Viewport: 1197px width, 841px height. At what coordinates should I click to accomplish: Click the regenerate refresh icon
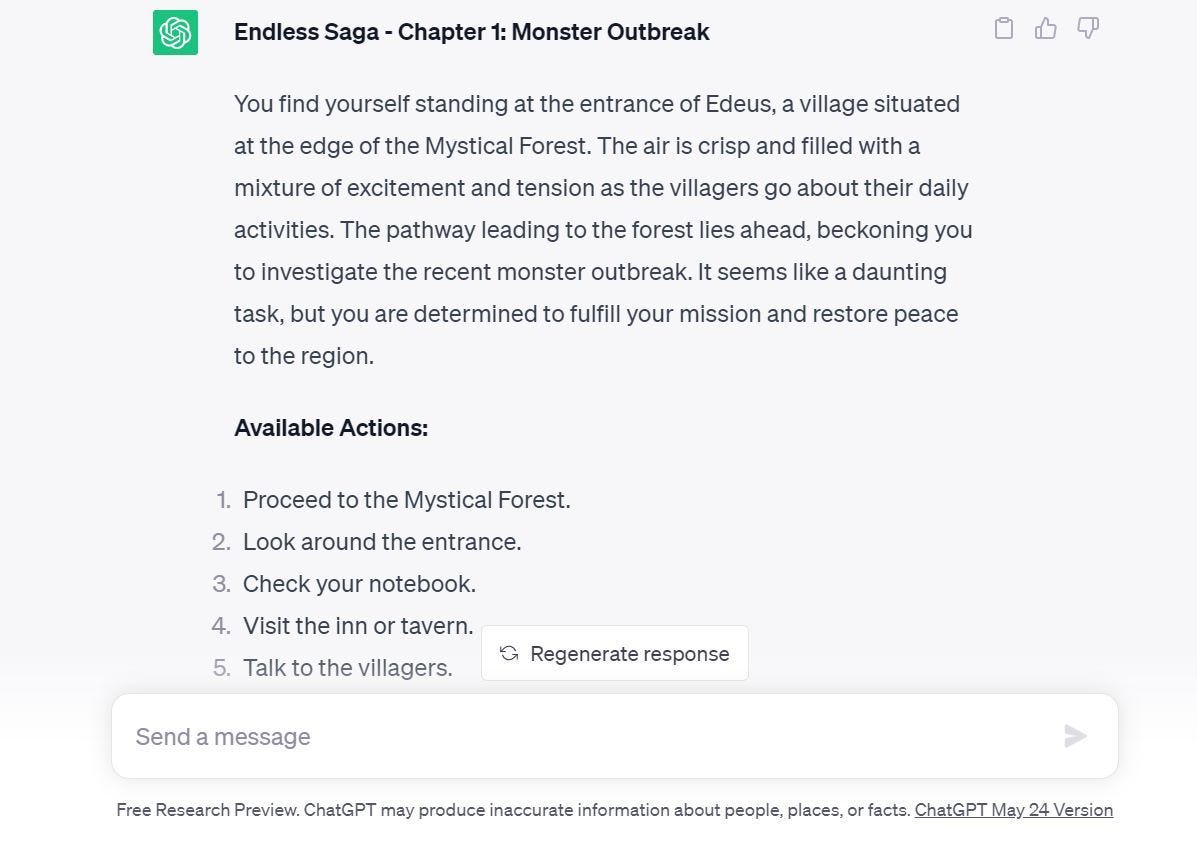click(x=508, y=653)
